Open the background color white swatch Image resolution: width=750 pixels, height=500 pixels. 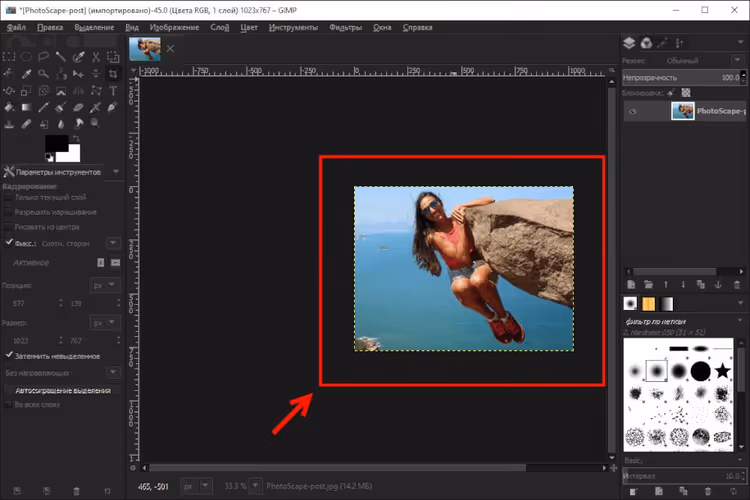point(72,154)
